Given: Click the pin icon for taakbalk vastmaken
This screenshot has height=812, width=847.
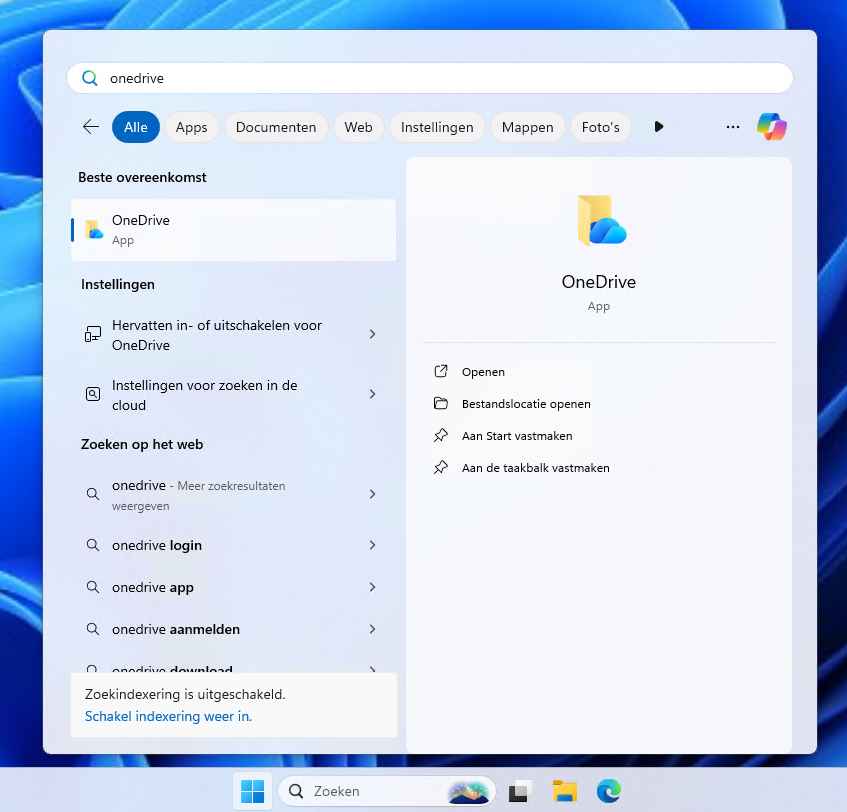Looking at the screenshot, I should 441,467.
